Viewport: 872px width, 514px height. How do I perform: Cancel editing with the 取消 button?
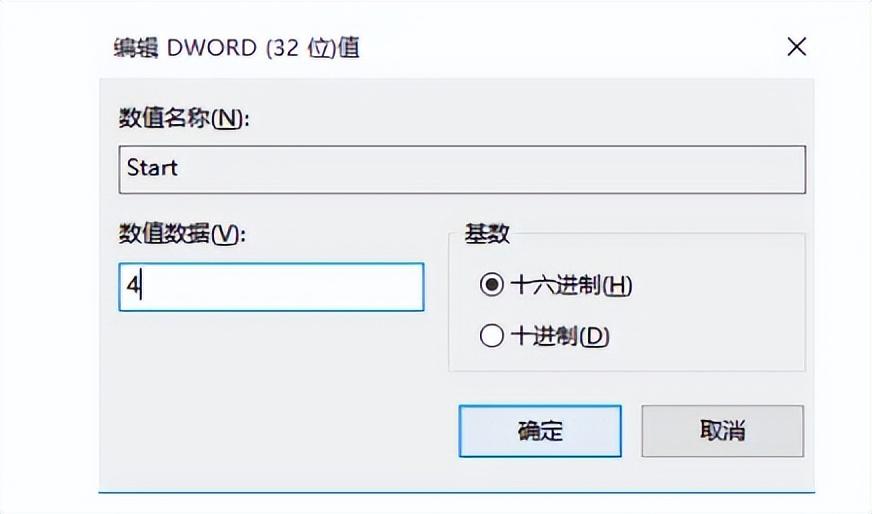click(722, 431)
